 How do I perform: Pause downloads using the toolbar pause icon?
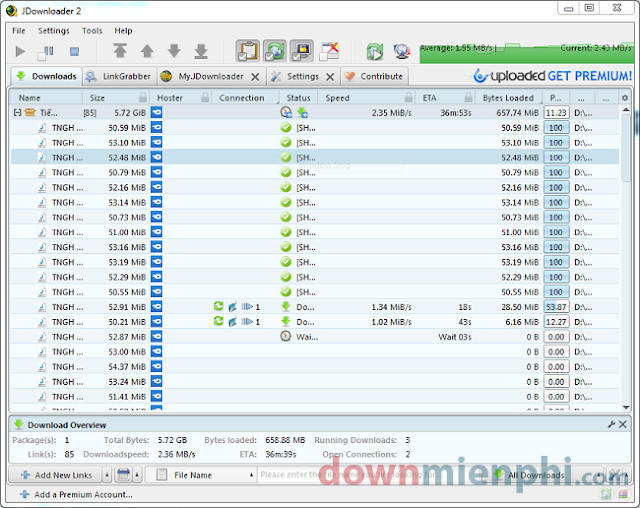(46, 52)
